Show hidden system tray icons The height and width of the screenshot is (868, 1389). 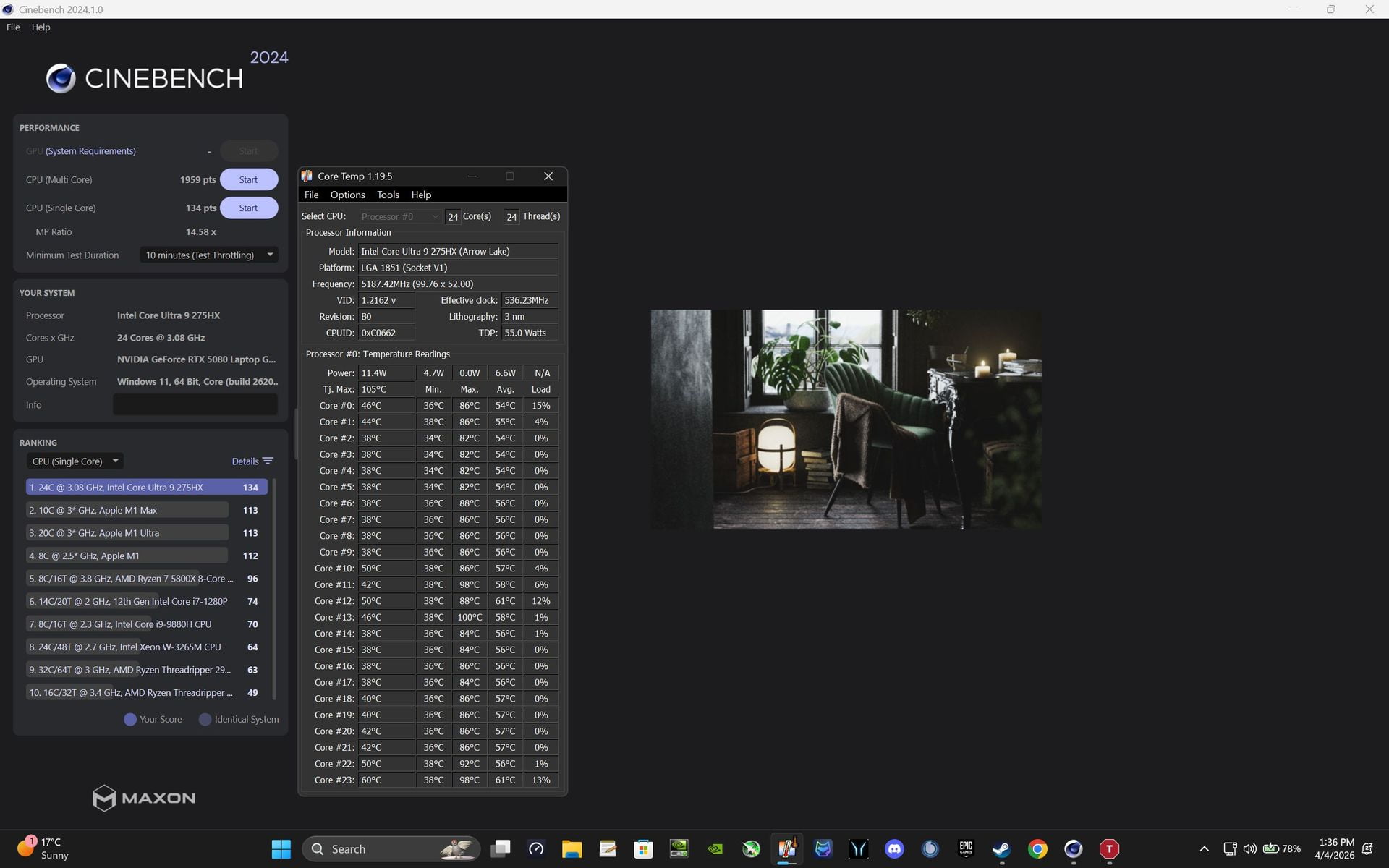1204,848
